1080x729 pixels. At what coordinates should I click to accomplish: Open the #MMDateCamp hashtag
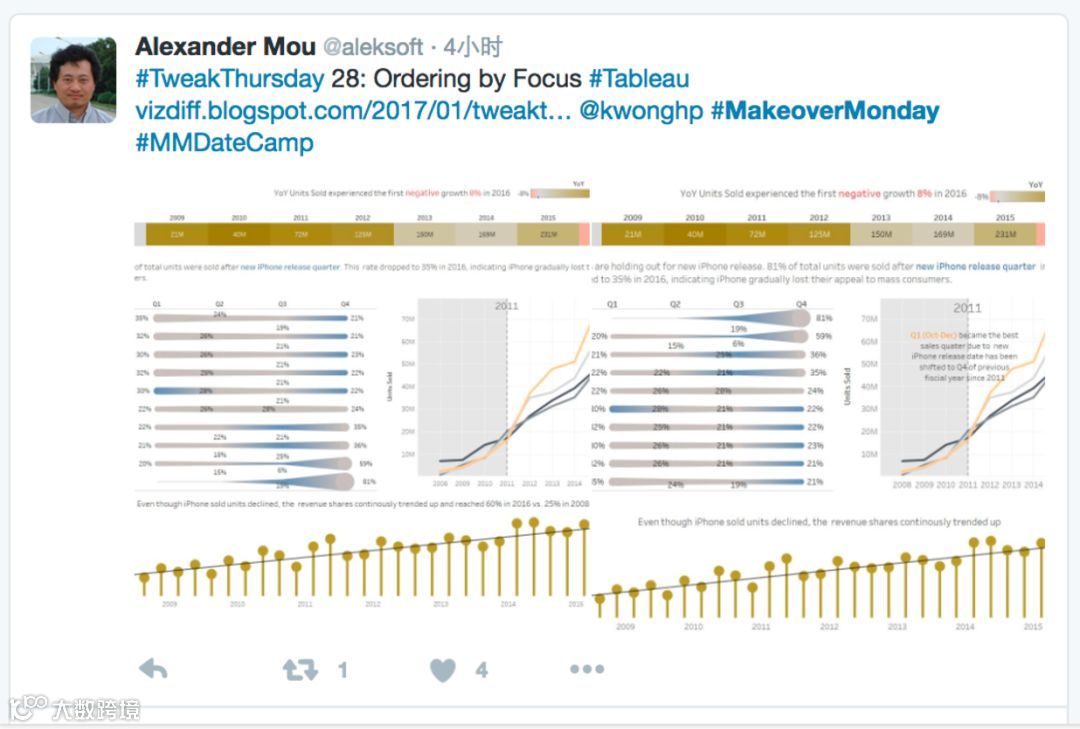[x=225, y=143]
